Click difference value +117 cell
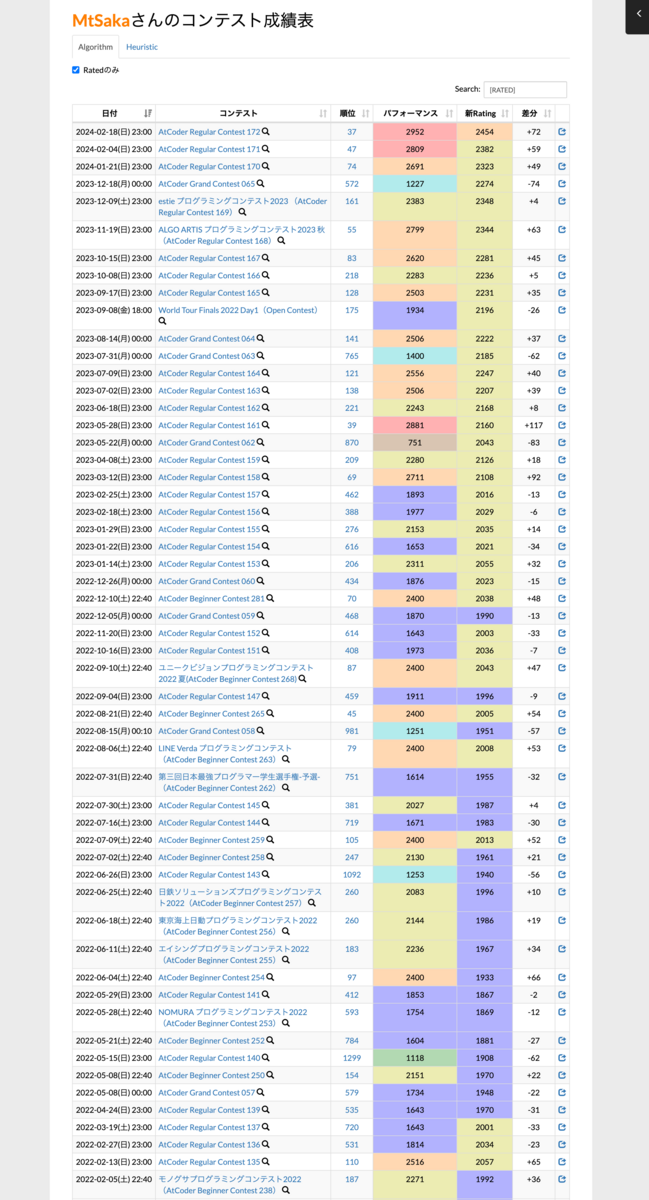 click(x=533, y=425)
